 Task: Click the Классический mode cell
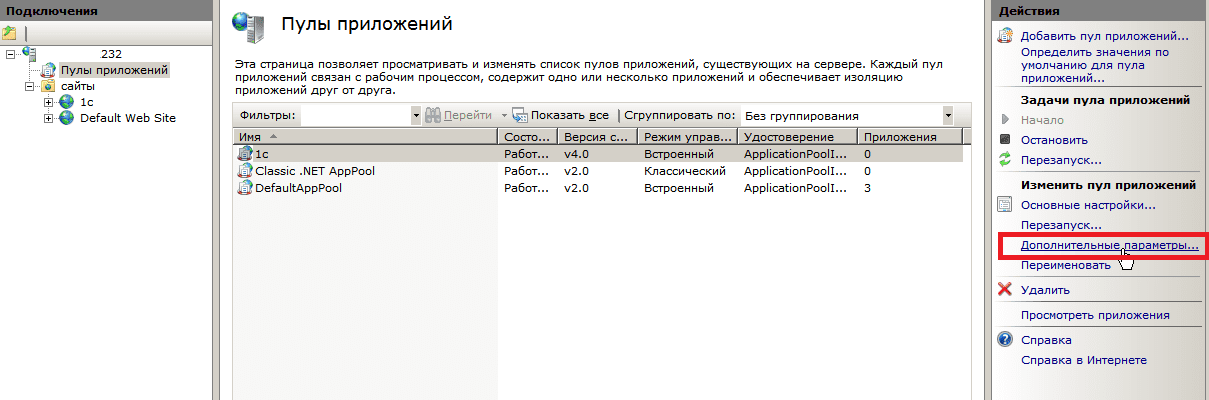(x=685, y=171)
